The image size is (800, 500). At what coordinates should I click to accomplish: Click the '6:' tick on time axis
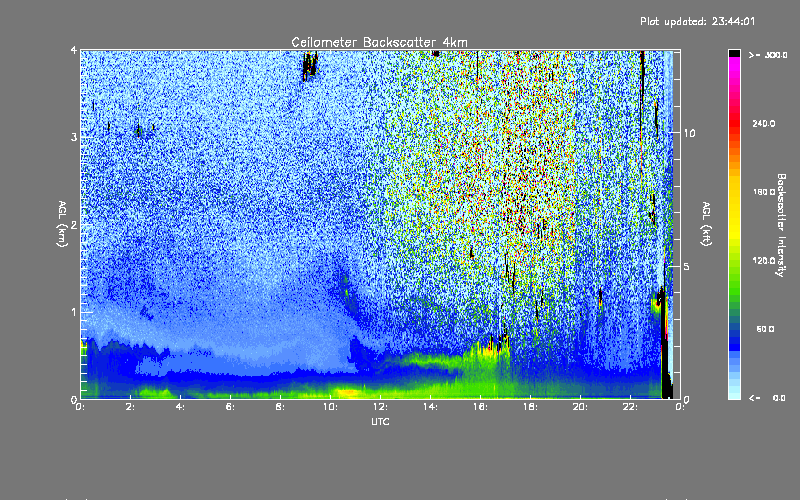pyautogui.click(x=231, y=407)
